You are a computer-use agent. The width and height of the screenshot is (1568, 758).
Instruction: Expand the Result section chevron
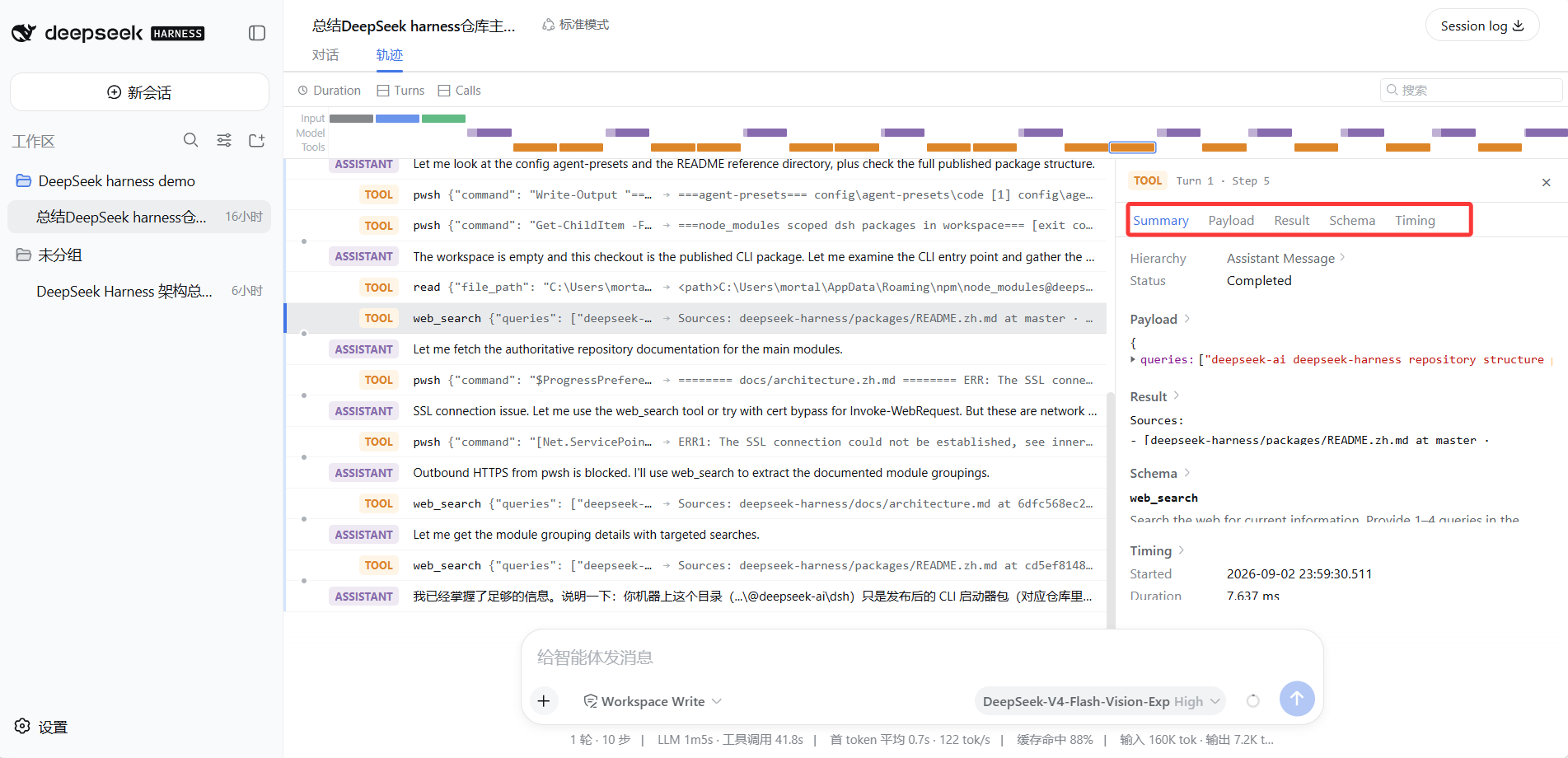point(1176,396)
